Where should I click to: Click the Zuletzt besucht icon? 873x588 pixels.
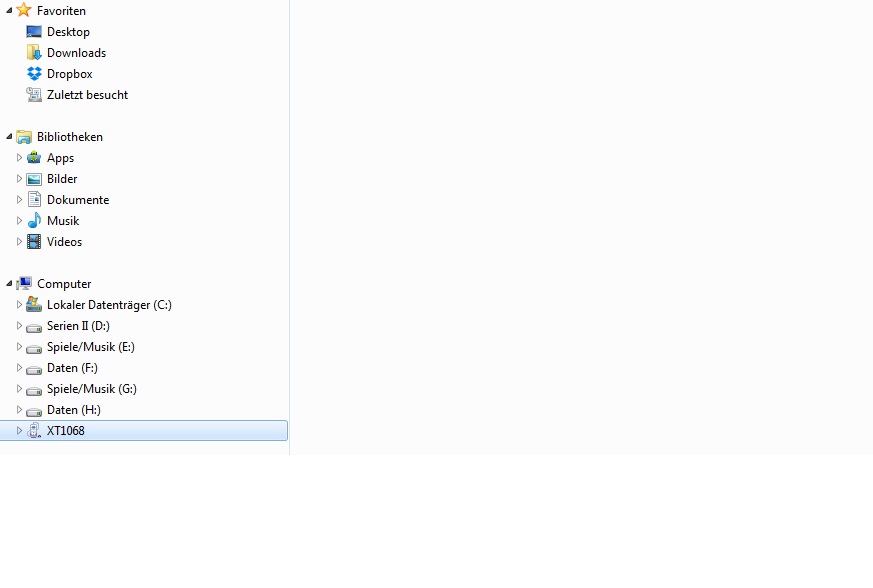point(34,95)
